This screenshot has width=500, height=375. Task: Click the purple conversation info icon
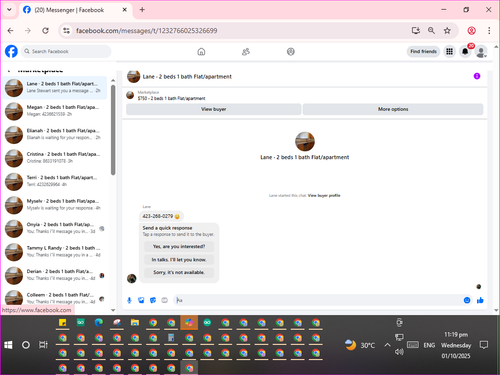477,76
